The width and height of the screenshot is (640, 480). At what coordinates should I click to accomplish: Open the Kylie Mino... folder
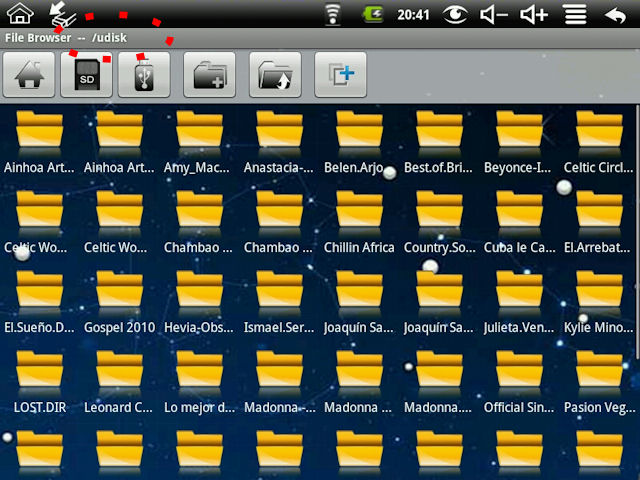(x=599, y=302)
